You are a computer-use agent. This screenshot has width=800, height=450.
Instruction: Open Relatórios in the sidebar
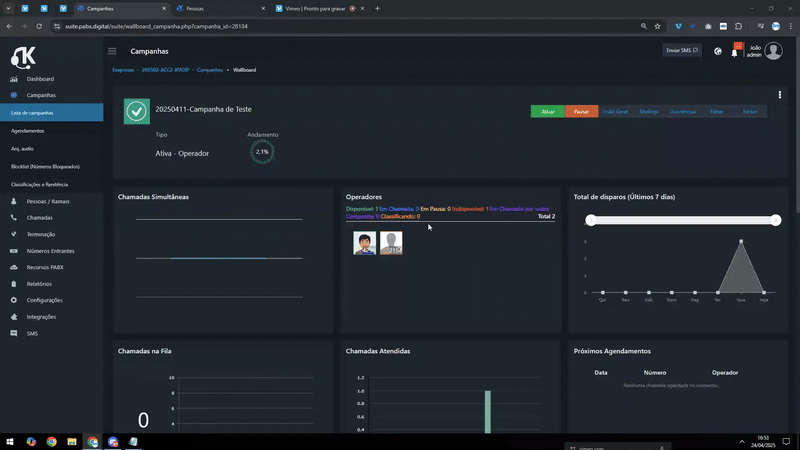coord(39,284)
